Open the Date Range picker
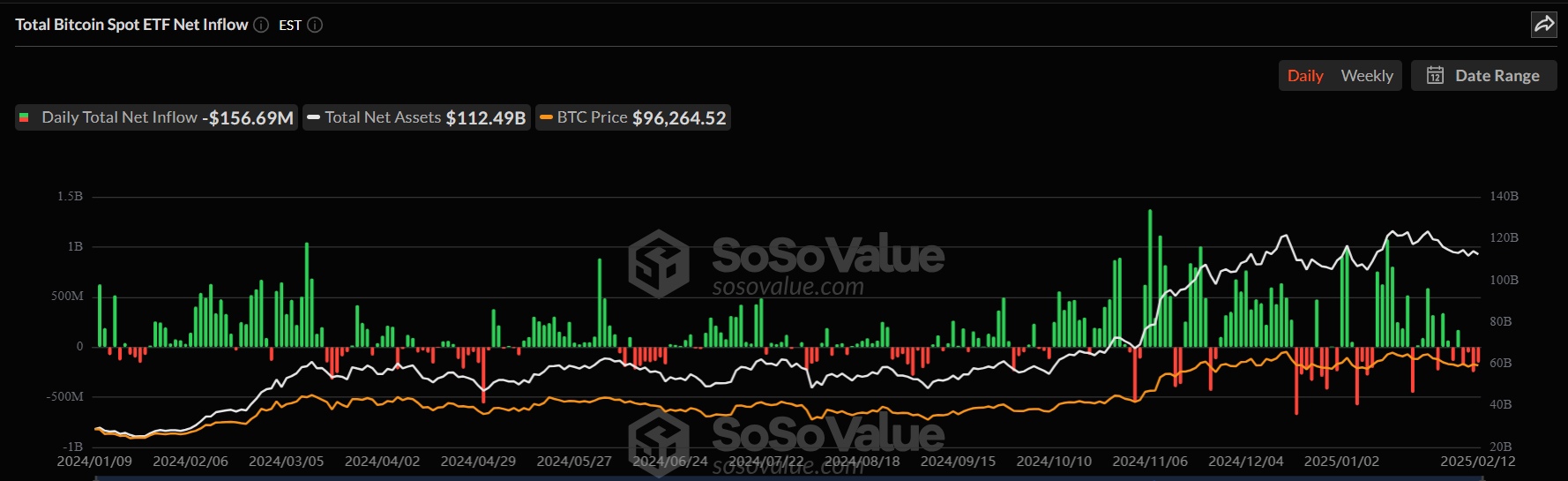Screen dimensions: 1568x481 (1484, 76)
